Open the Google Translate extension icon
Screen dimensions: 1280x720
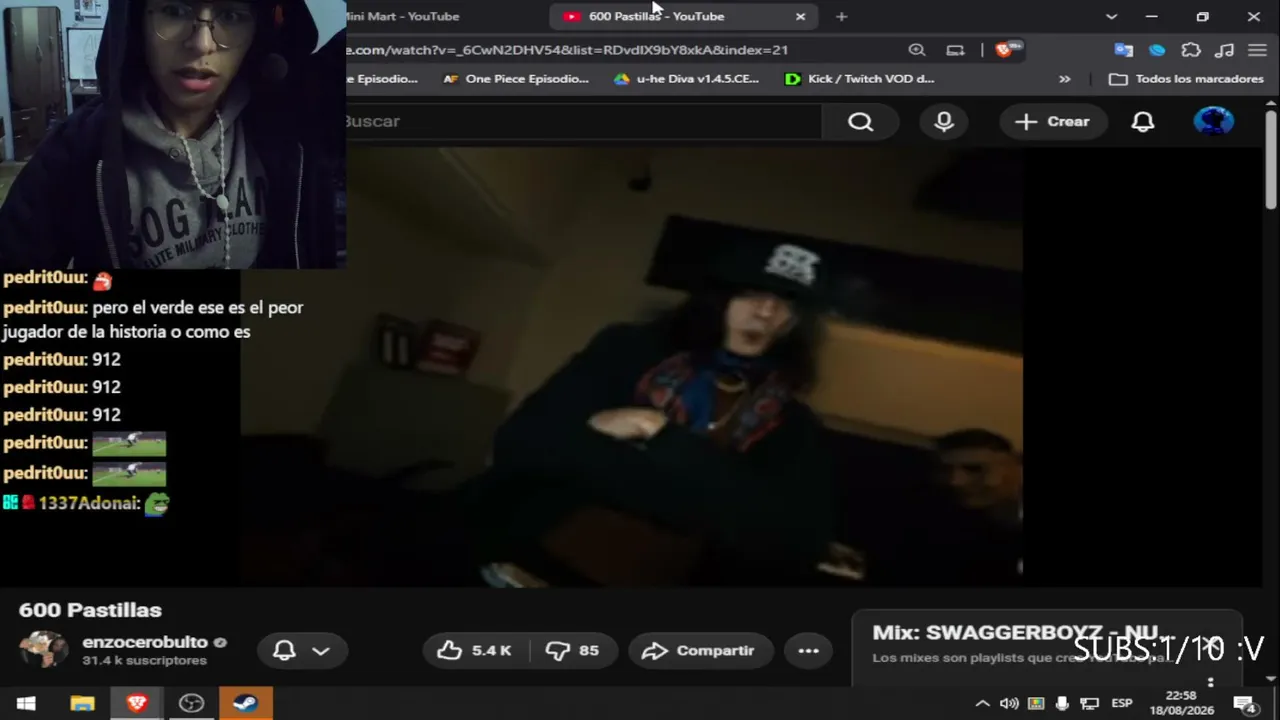(x=1124, y=50)
